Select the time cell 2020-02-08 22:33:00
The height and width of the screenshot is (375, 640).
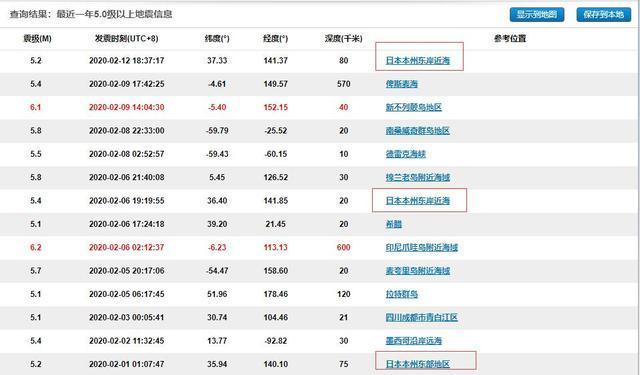coord(127,131)
